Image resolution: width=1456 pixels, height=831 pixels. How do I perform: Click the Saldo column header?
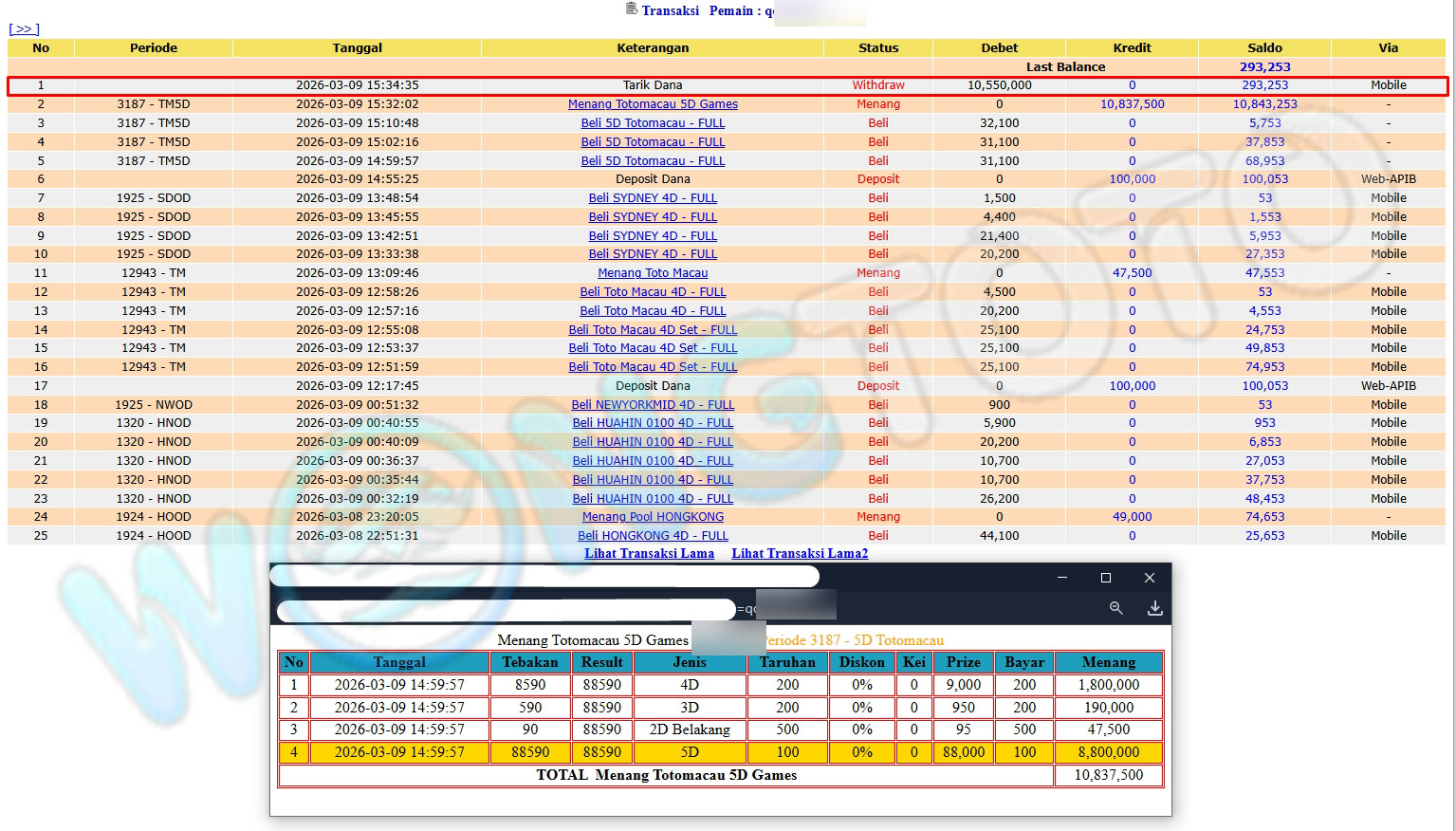1264,47
